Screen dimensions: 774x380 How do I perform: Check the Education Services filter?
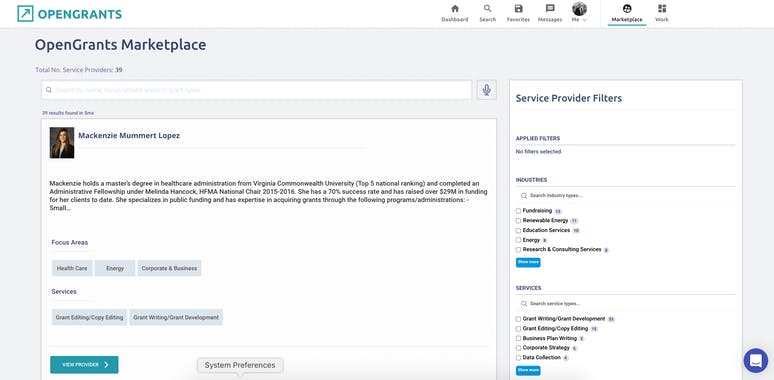pos(518,230)
